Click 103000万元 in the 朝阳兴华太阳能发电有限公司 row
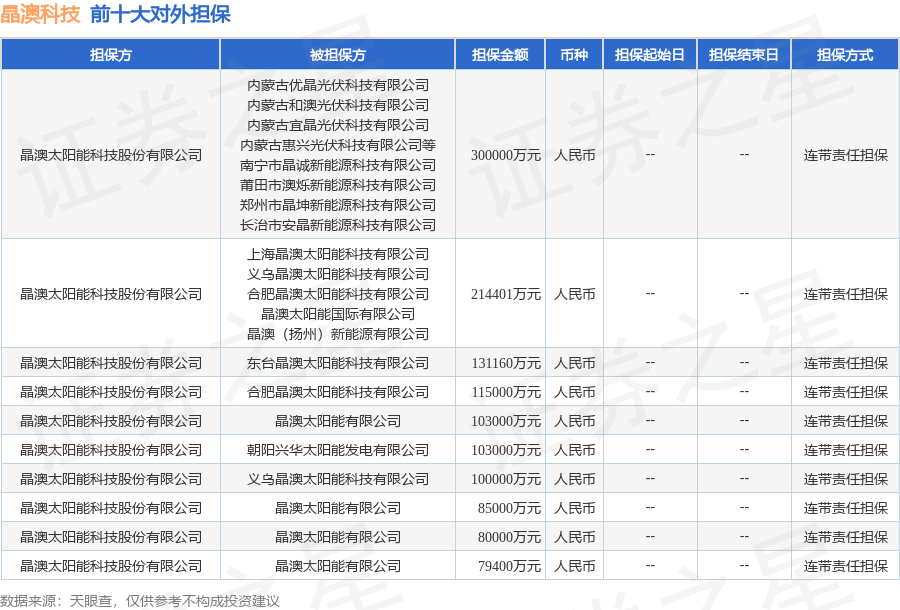The image size is (900, 610). pos(506,450)
